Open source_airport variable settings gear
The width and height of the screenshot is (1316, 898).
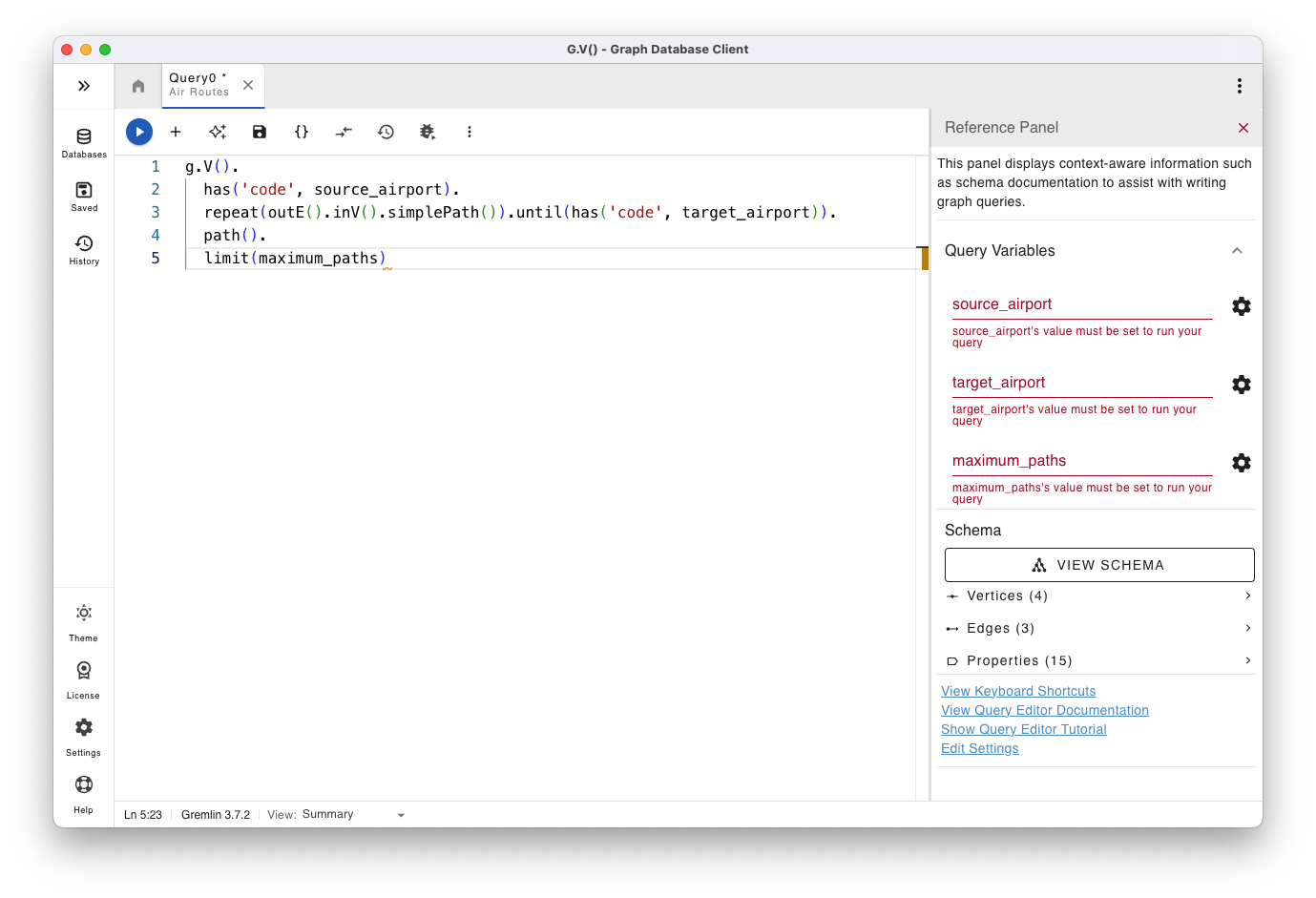tap(1241, 306)
